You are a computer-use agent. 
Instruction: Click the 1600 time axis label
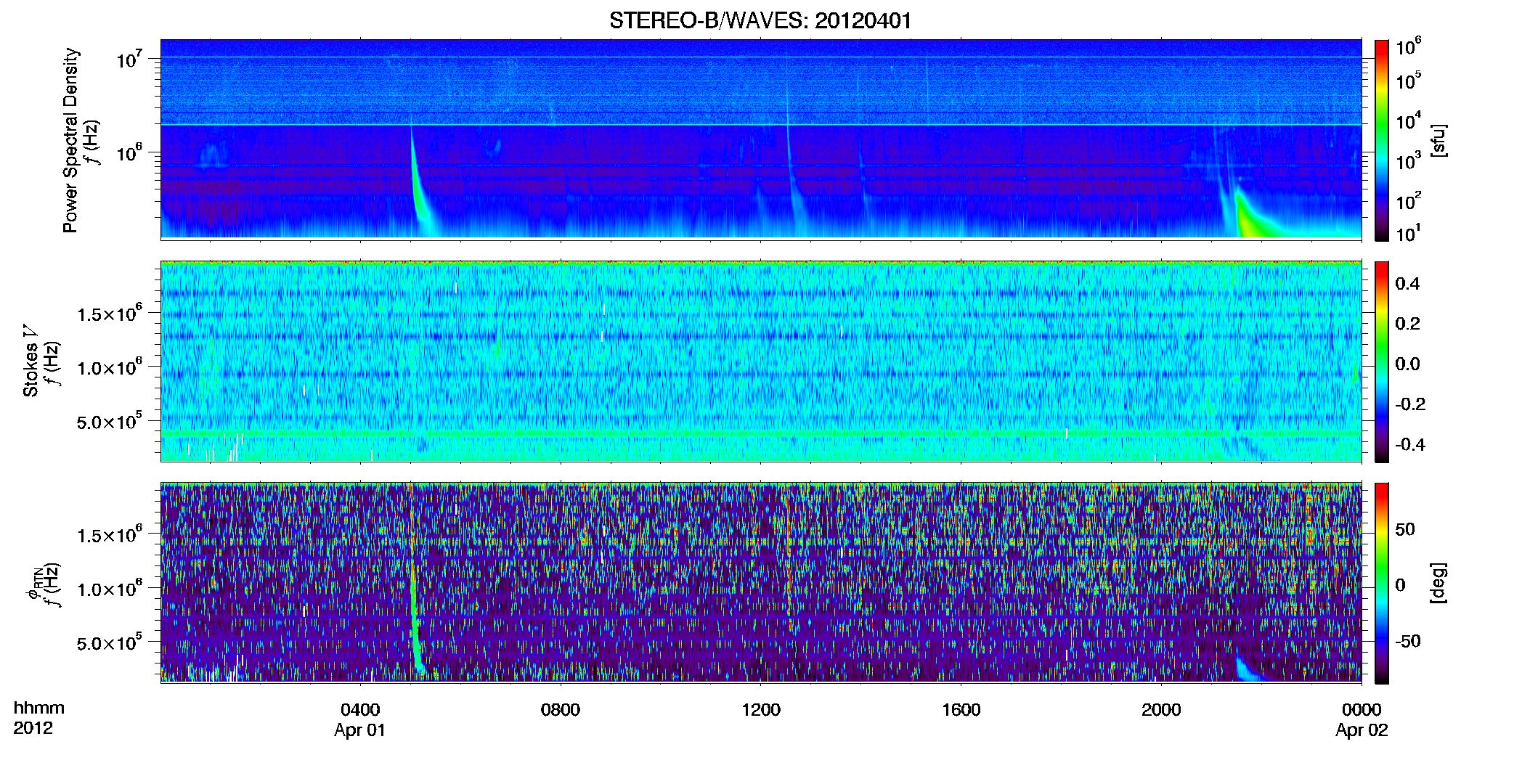961,710
